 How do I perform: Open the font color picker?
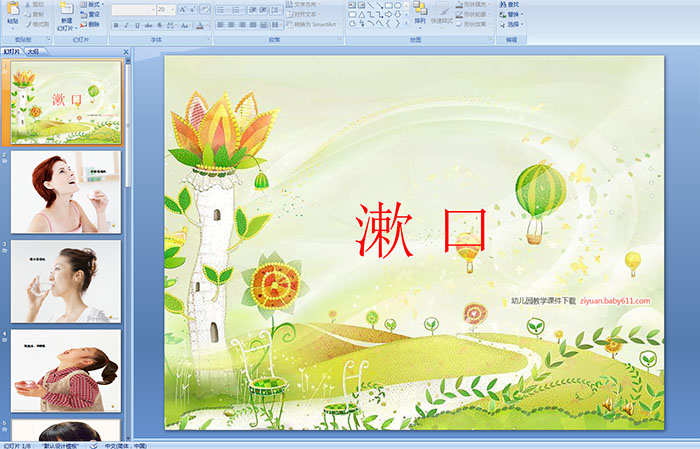[x=201, y=24]
